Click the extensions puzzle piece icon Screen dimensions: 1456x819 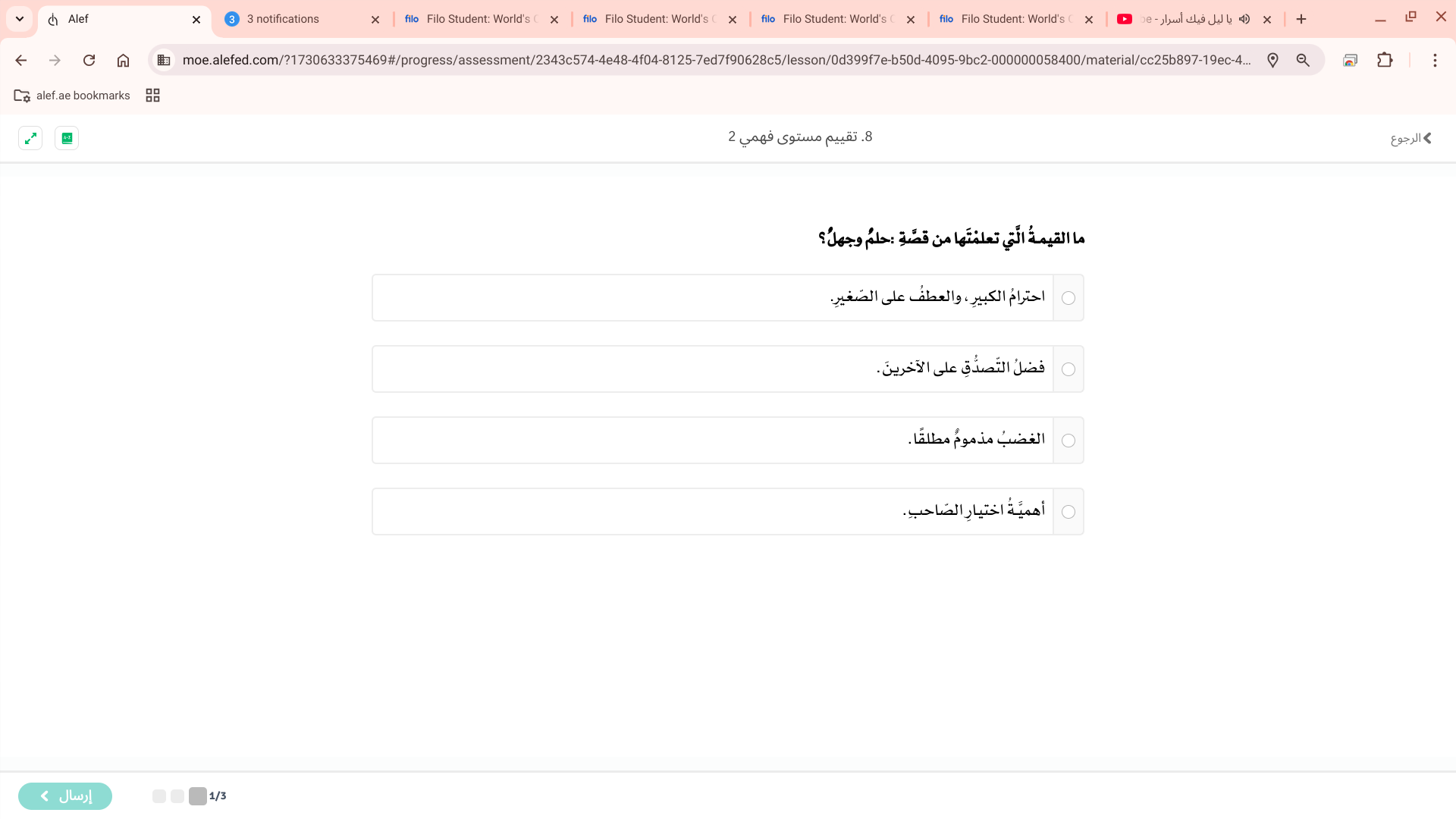1385,60
